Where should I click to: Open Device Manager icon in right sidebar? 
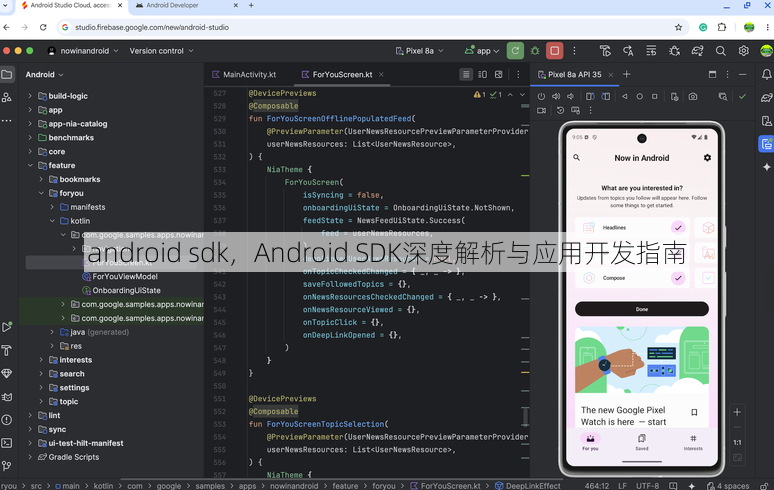[x=766, y=121]
